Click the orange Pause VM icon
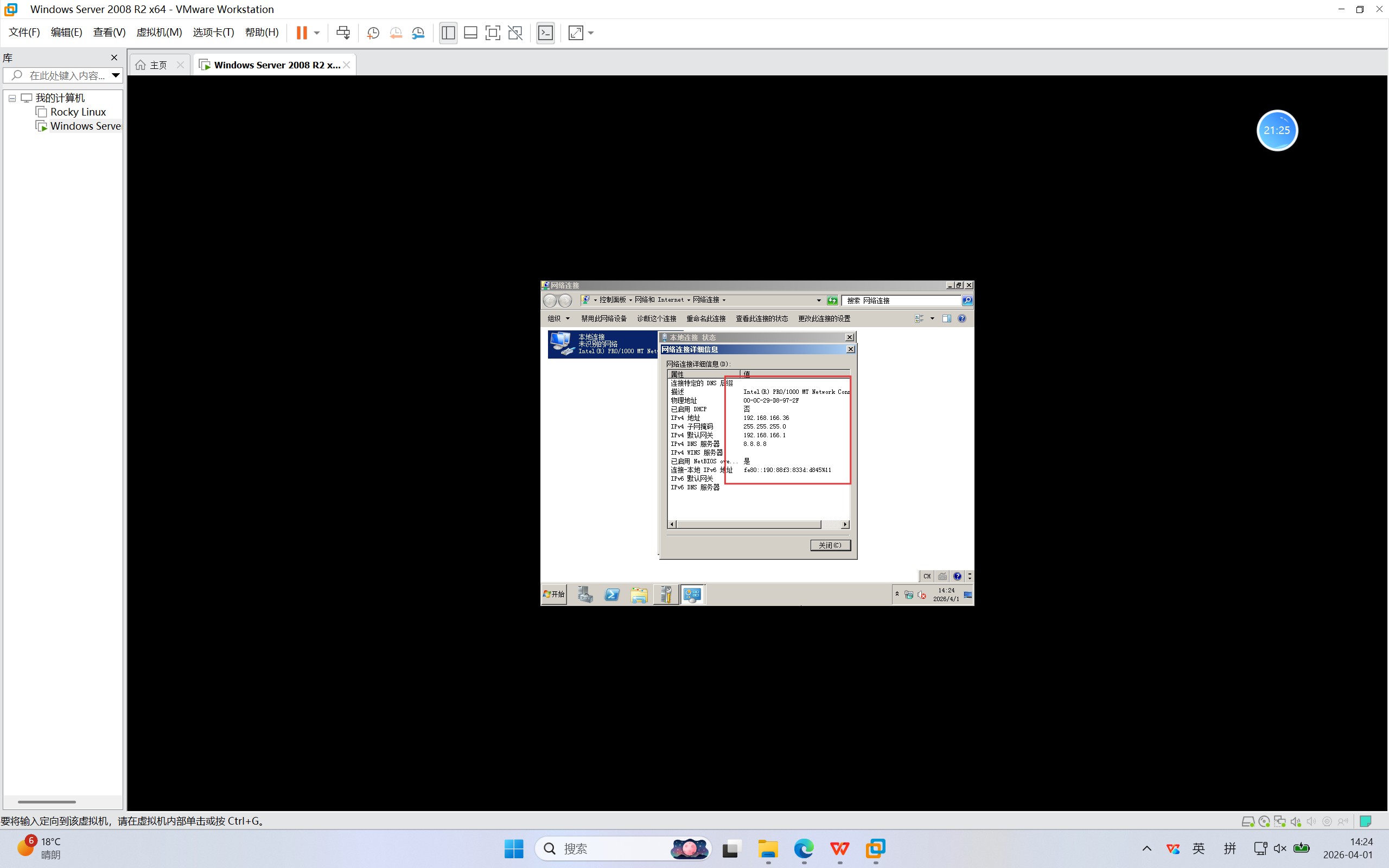This screenshot has height=868, width=1389. point(301,33)
